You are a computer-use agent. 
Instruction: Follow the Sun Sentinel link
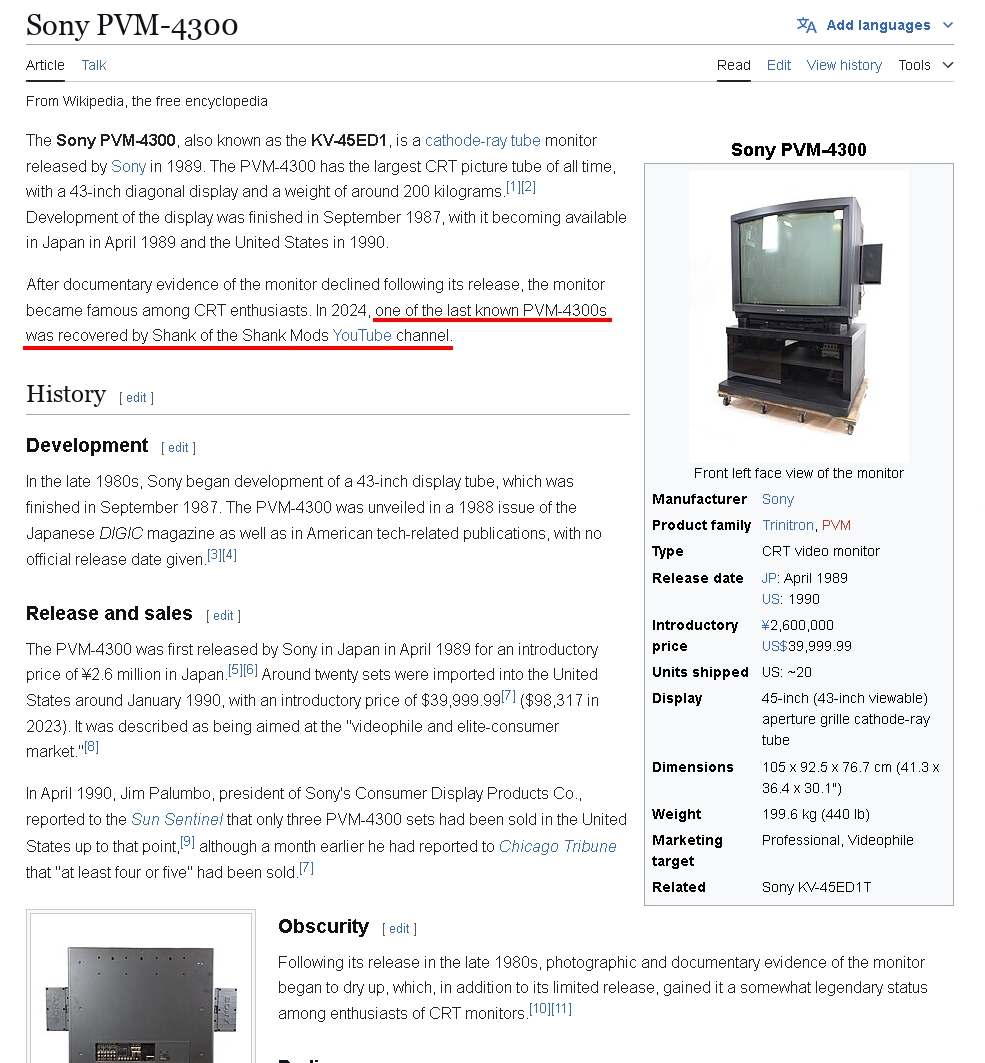[177, 820]
